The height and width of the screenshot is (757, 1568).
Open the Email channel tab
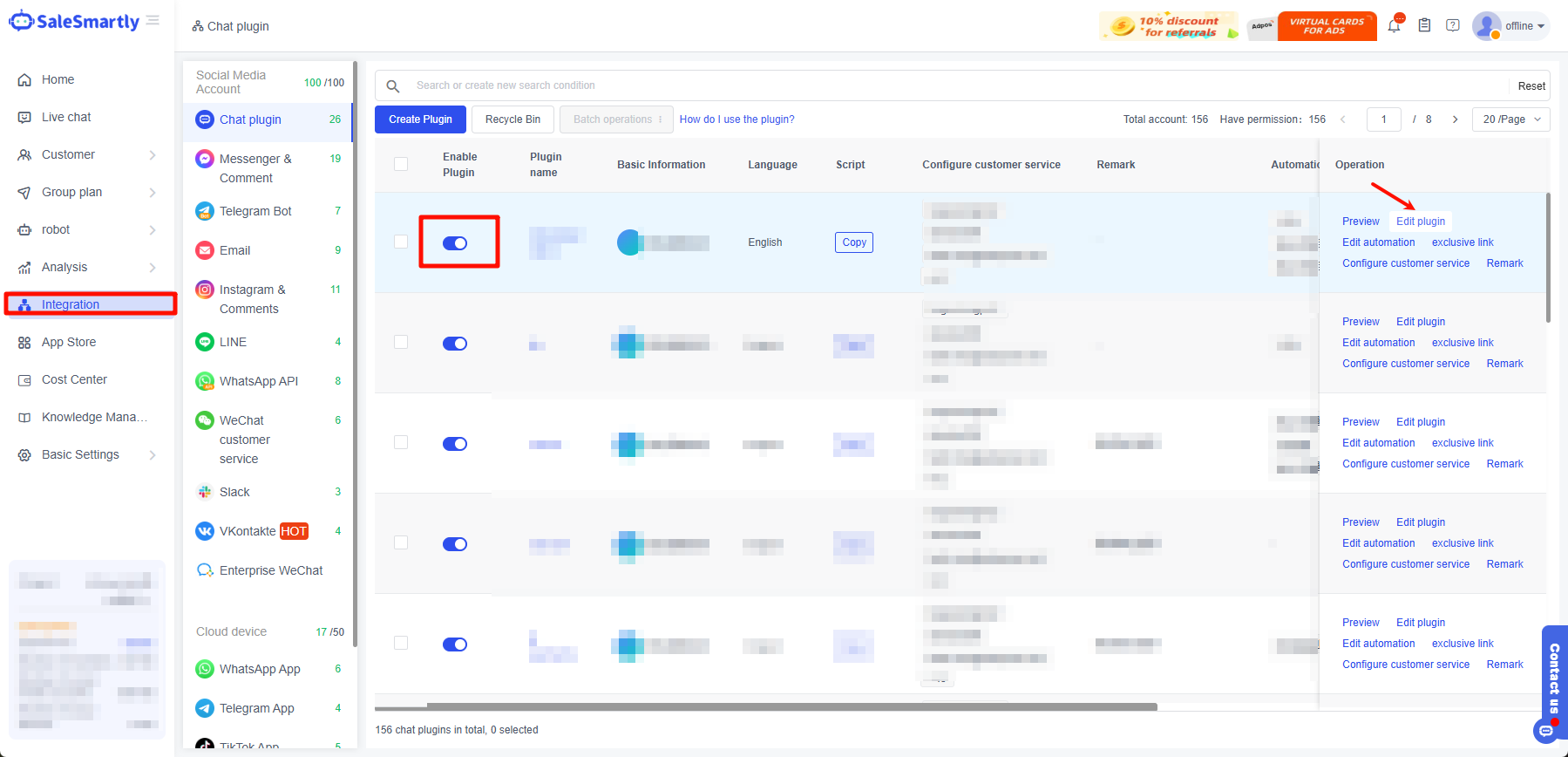click(234, 250)
